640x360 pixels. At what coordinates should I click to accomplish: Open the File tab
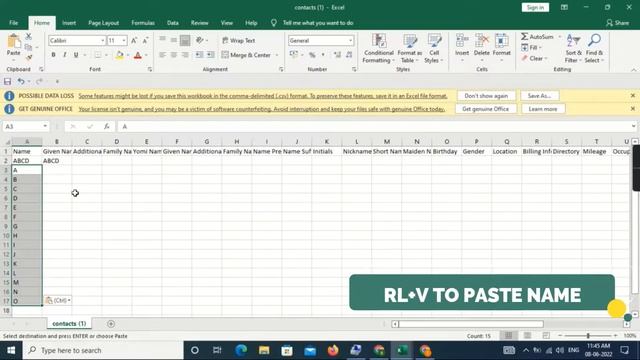[13, 23]
